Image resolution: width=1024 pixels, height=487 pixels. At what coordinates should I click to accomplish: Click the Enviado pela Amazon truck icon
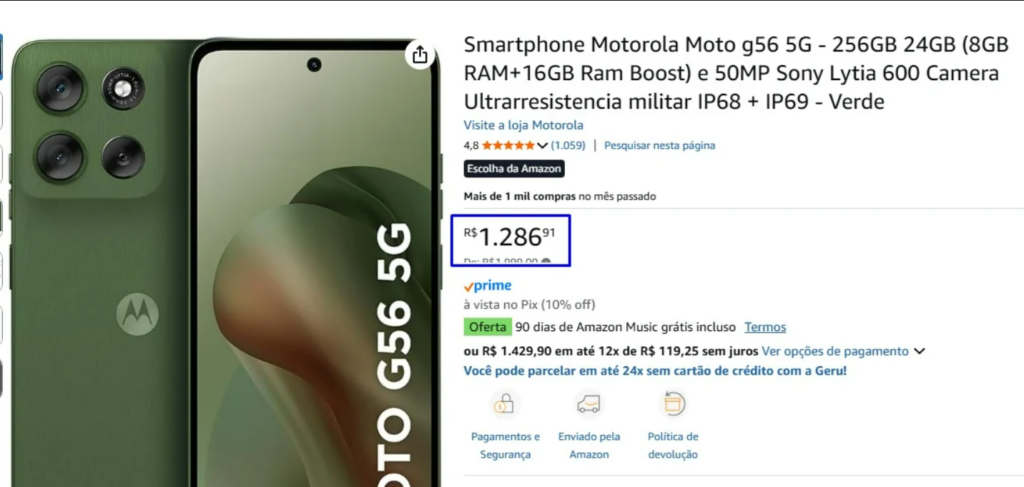tap(588, 405)
